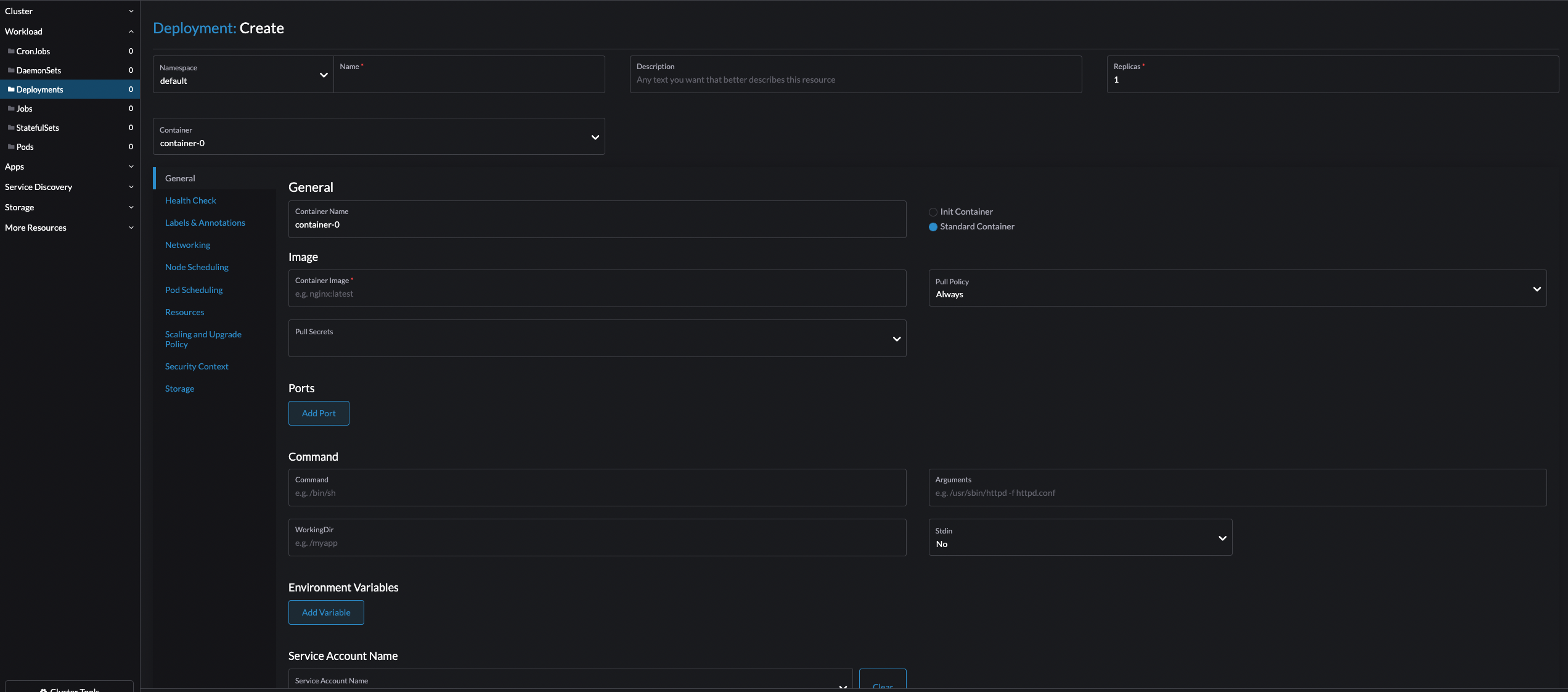Click the Add Port button
The height and width of the screenshot is (692, 1568).
click(x=319, y=413)
